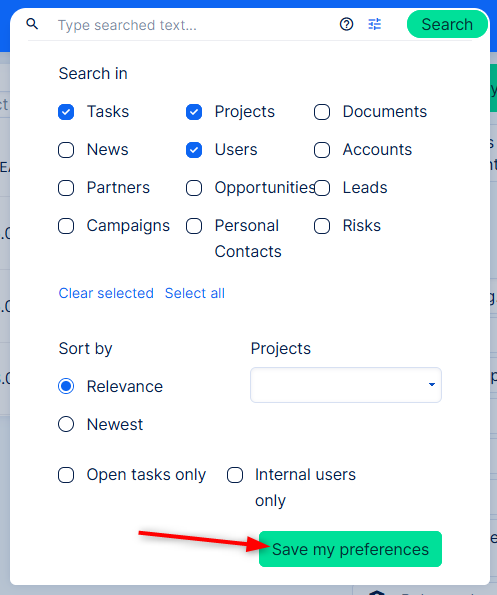Uncheck the Projects checkbox
This screenshot has width=497, height=595.
(194, 112)
